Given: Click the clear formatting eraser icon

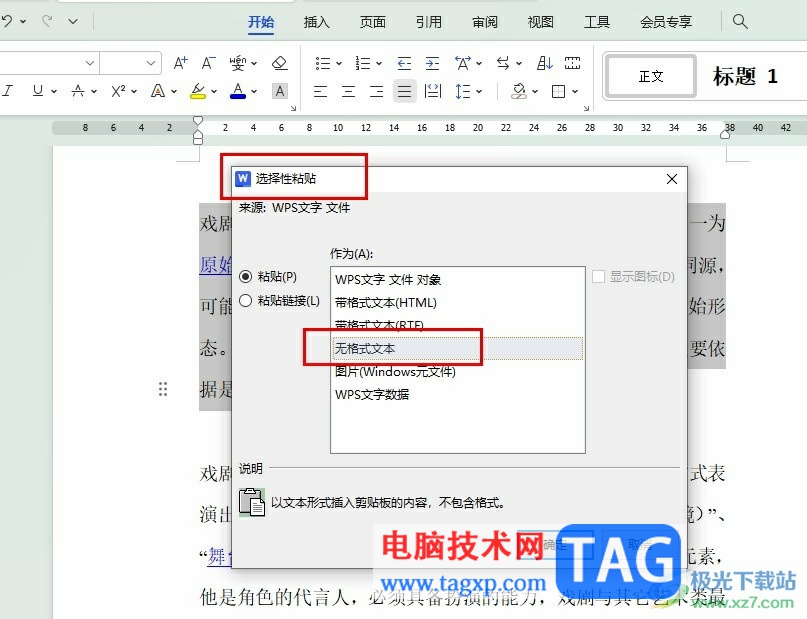Looking at the screenshot, I should (279, 63).
